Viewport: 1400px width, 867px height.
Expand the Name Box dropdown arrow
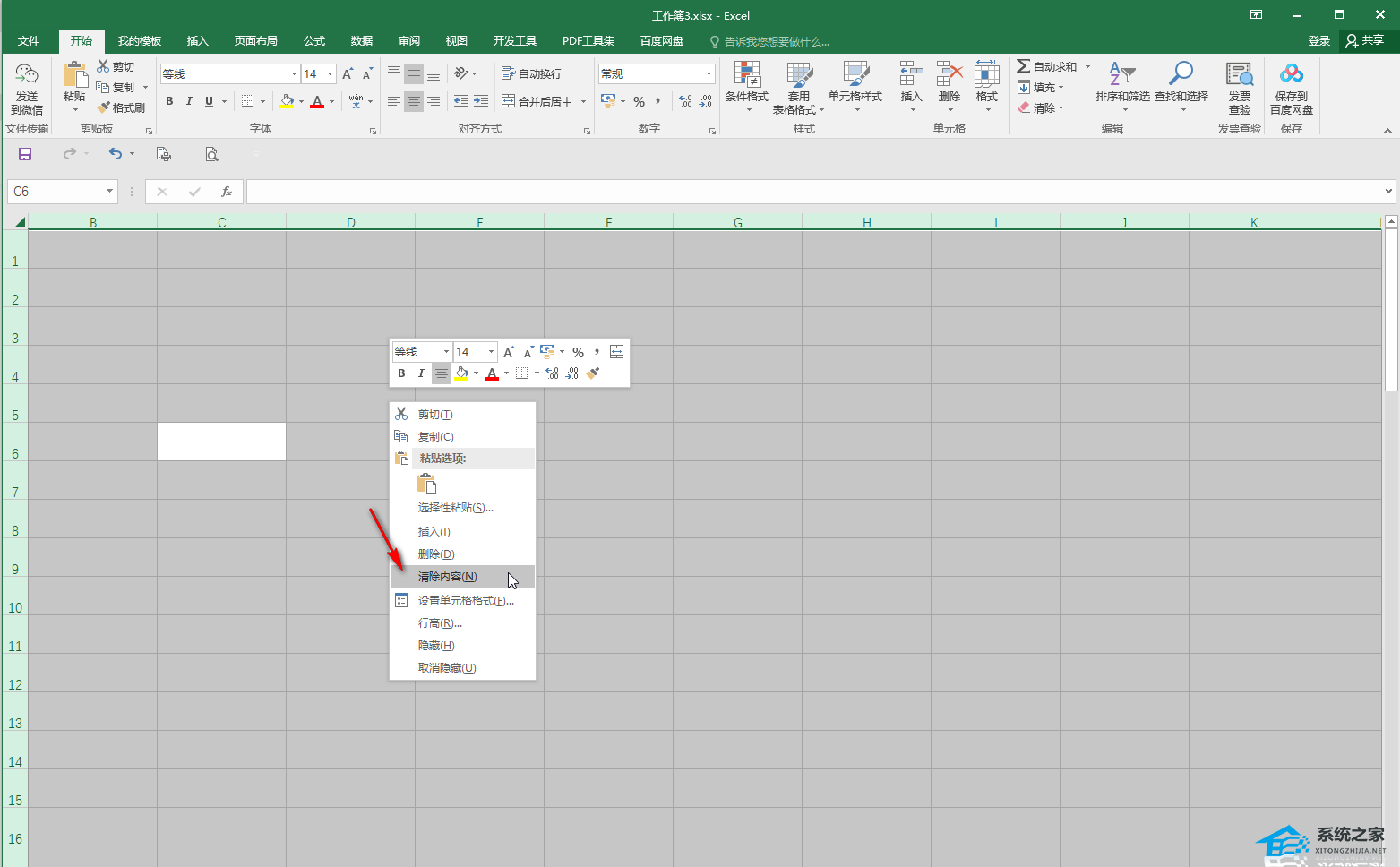click(x=109, y=192)
